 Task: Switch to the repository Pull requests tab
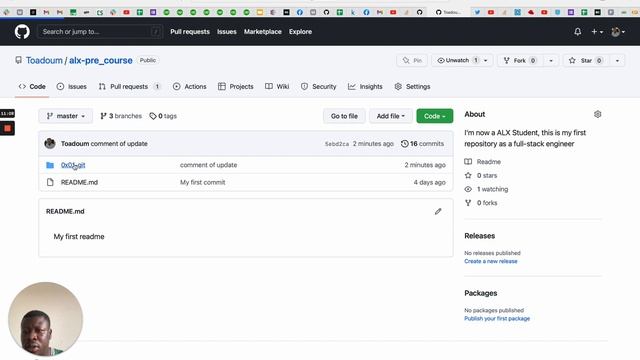(129, 87)
